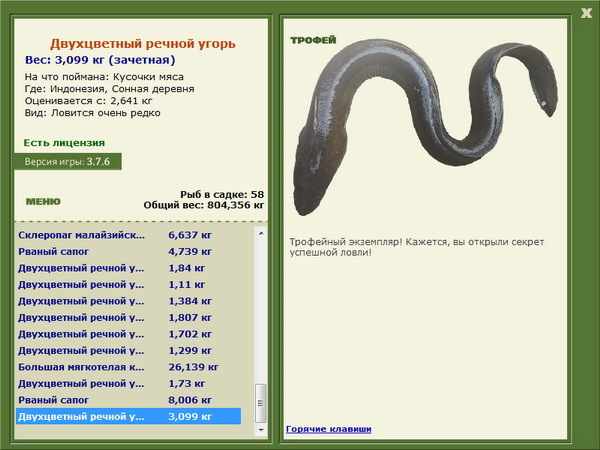The image size is (600, 450).
Task: Select Рваный сапог 8,006 кг row
Action: click(129, 399)
